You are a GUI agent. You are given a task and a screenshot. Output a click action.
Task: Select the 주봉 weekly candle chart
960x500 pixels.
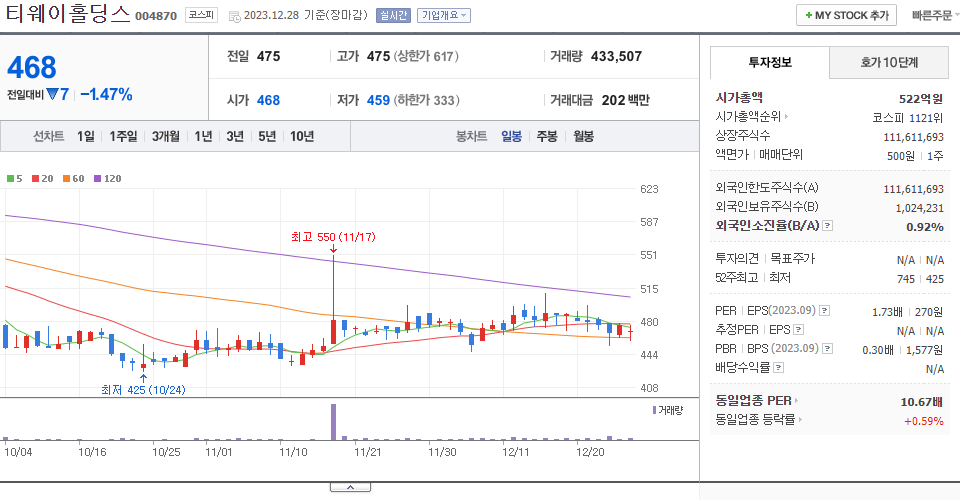pyautogui.click(x=547, y=136)
